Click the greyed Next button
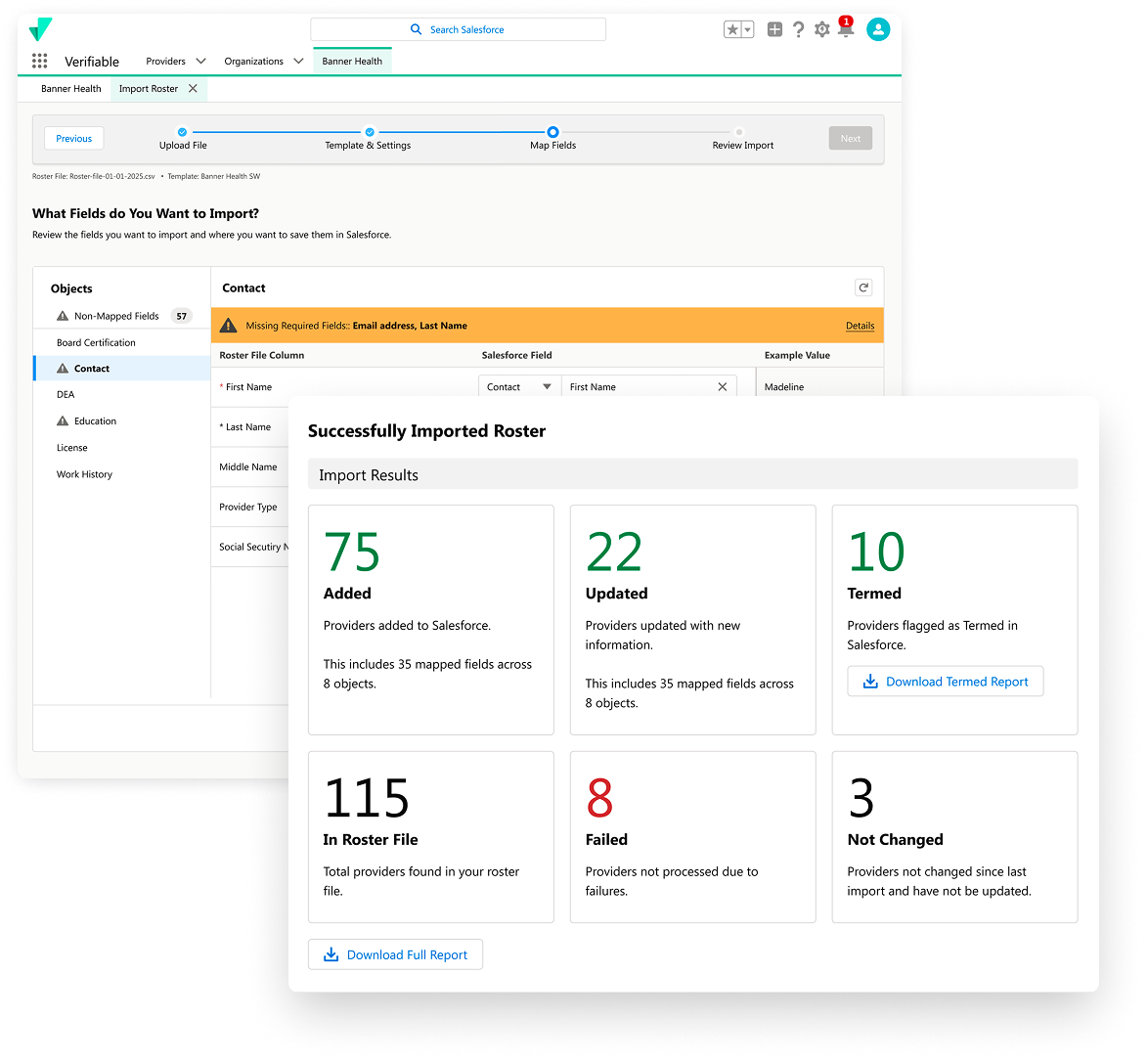The image size is (1148, 1062). (x=850, y=139)
